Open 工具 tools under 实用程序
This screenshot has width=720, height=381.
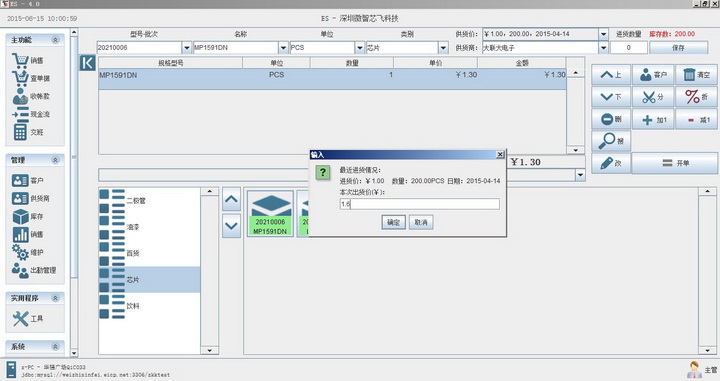[x=28, y=318]
